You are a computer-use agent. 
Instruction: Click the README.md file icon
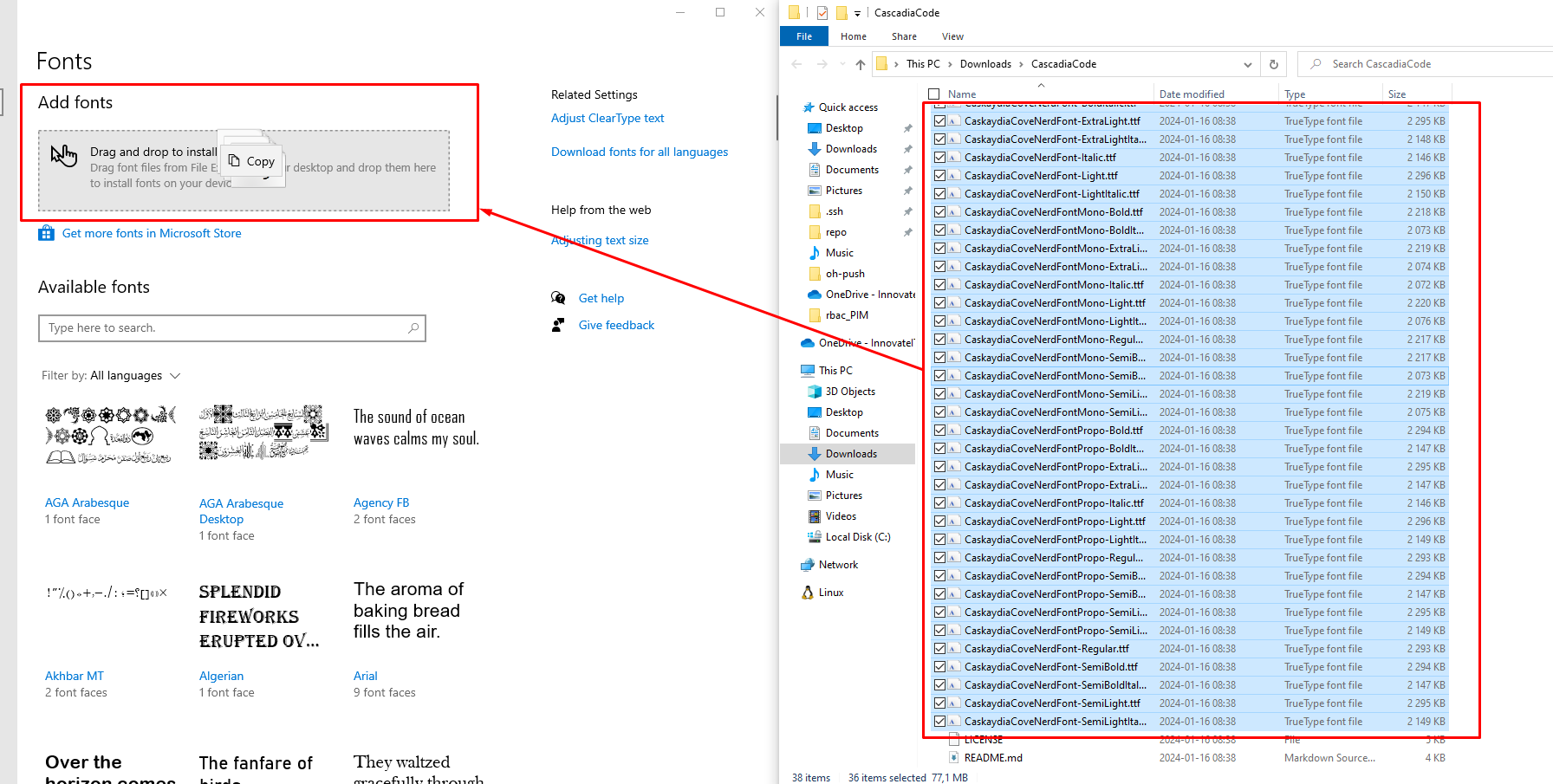954,758
